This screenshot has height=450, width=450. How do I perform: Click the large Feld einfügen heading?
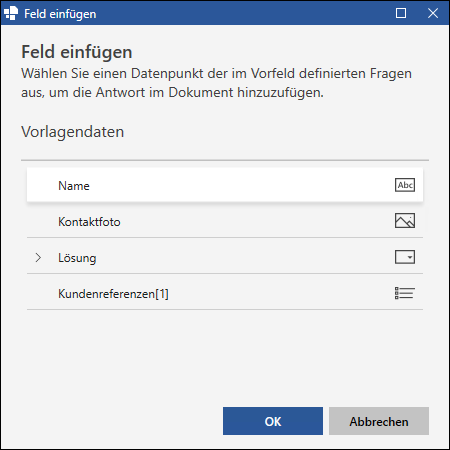pos(77,52)
